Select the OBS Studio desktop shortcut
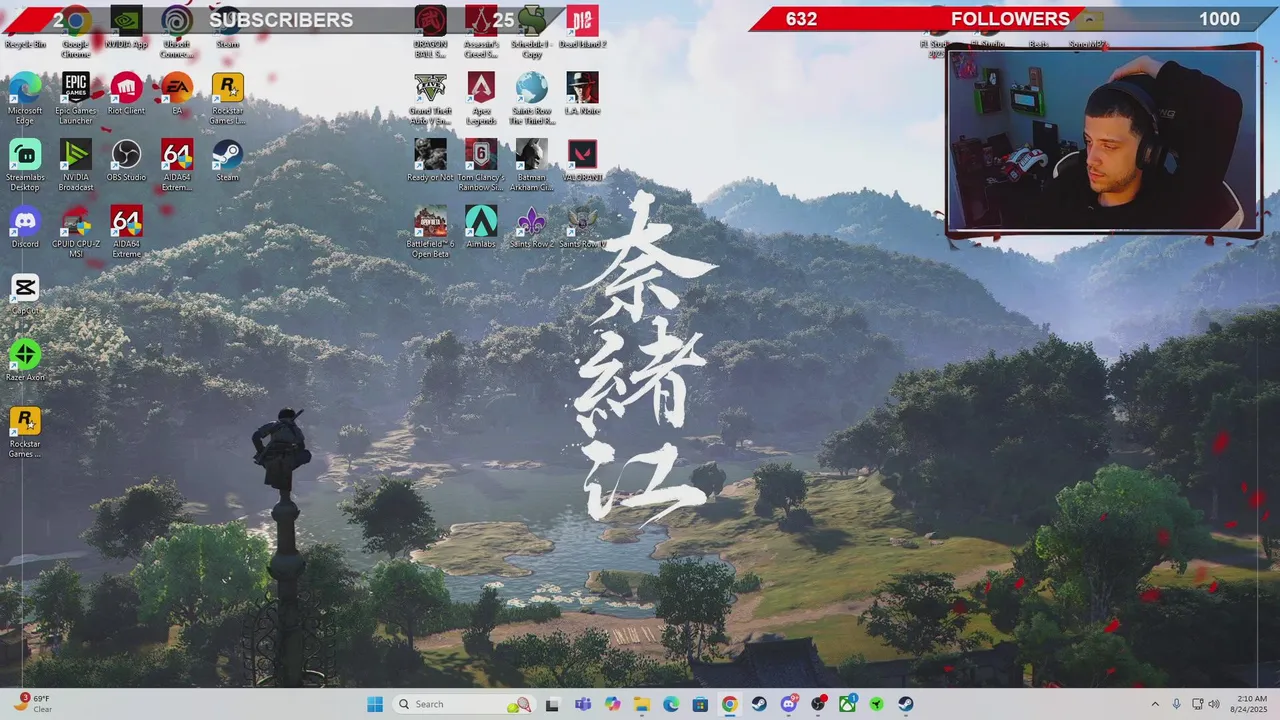 click(126, 161)
